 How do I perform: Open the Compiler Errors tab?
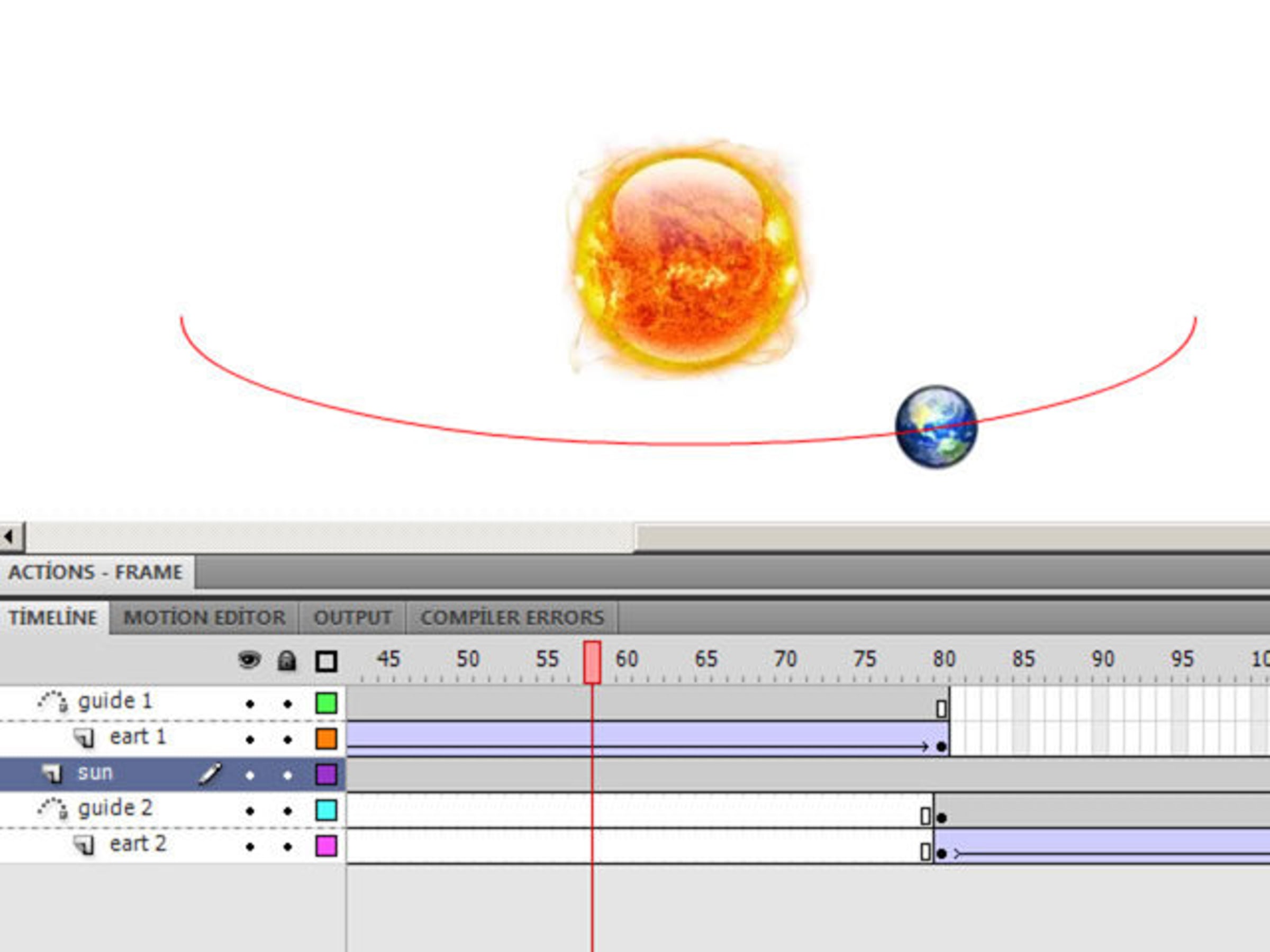tap(512, 617)
